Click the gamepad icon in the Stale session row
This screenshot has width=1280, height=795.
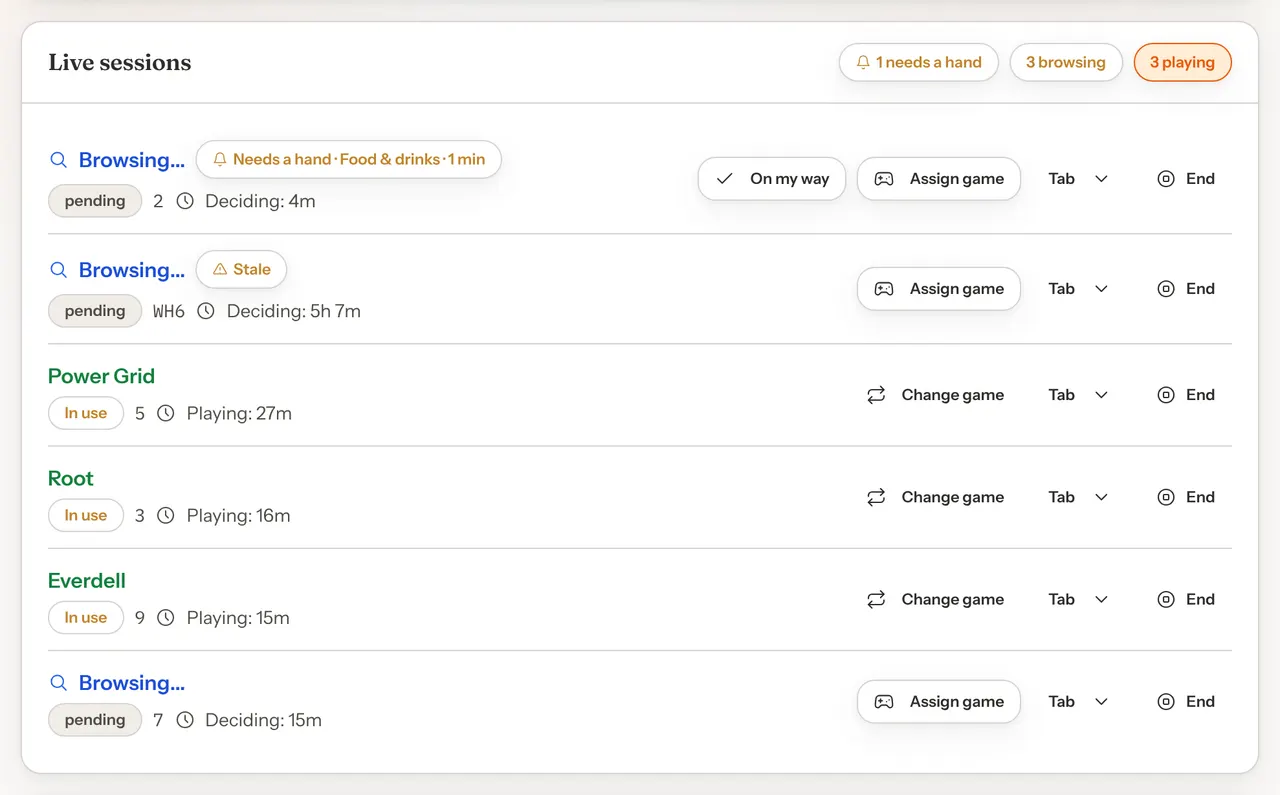[884, 289]
